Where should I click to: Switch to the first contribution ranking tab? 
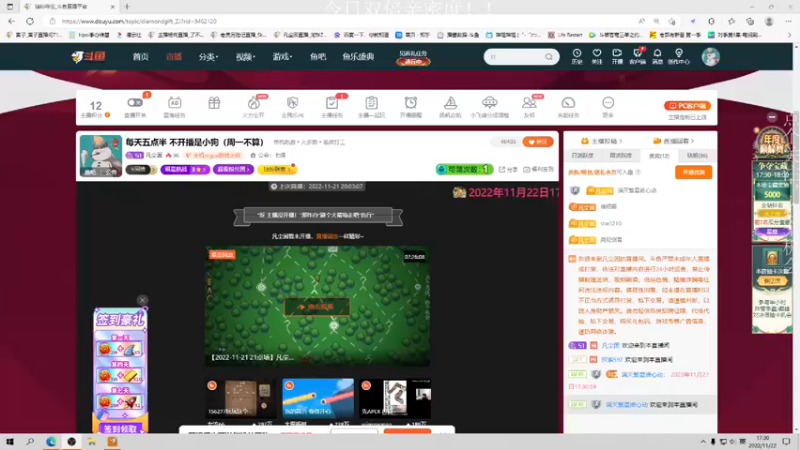(583, 156)
